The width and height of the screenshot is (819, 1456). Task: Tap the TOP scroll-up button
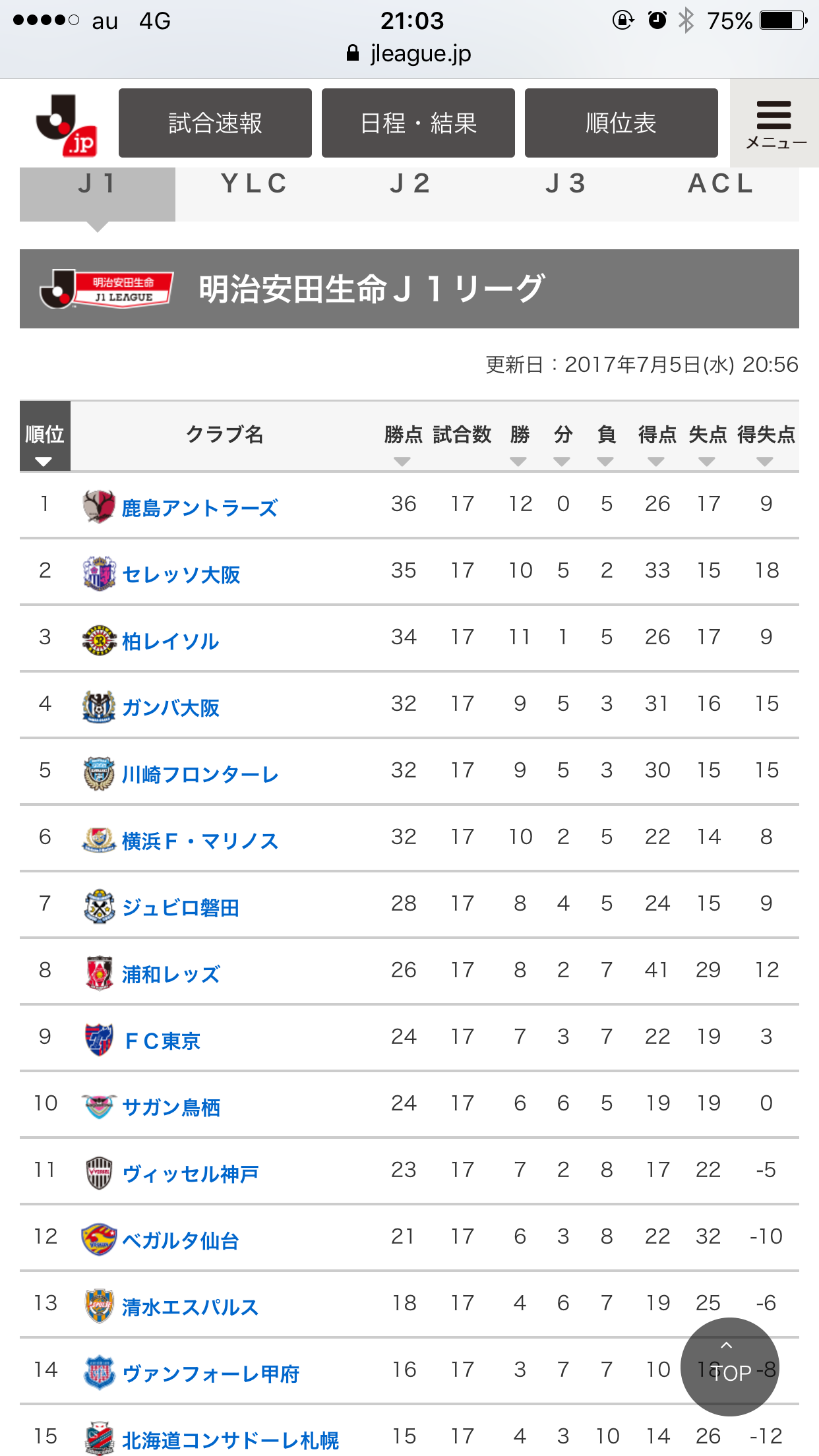tap(730, 1366)
